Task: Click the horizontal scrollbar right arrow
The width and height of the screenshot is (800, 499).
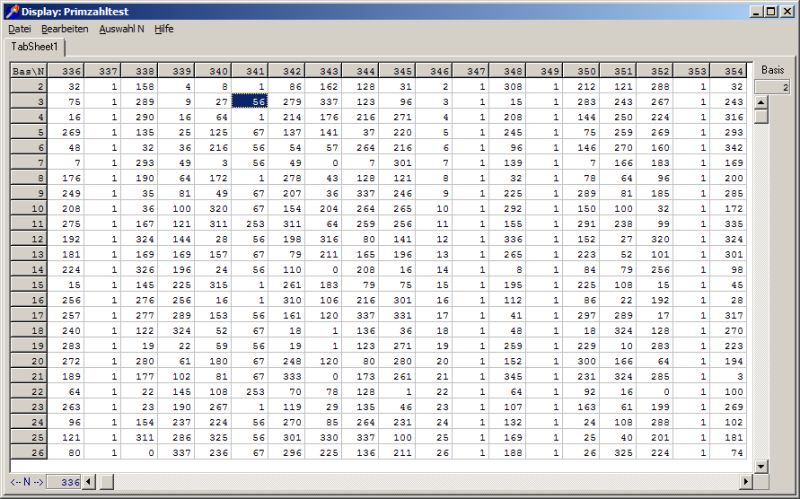Action: [746, 482]
